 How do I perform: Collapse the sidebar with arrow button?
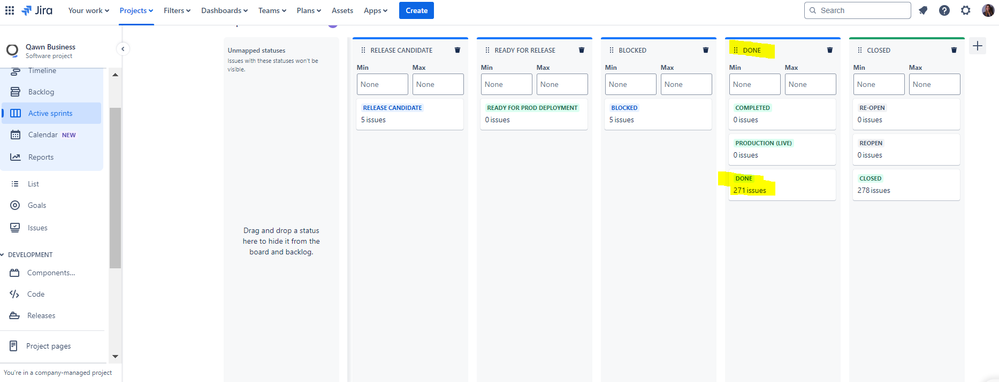123,49
